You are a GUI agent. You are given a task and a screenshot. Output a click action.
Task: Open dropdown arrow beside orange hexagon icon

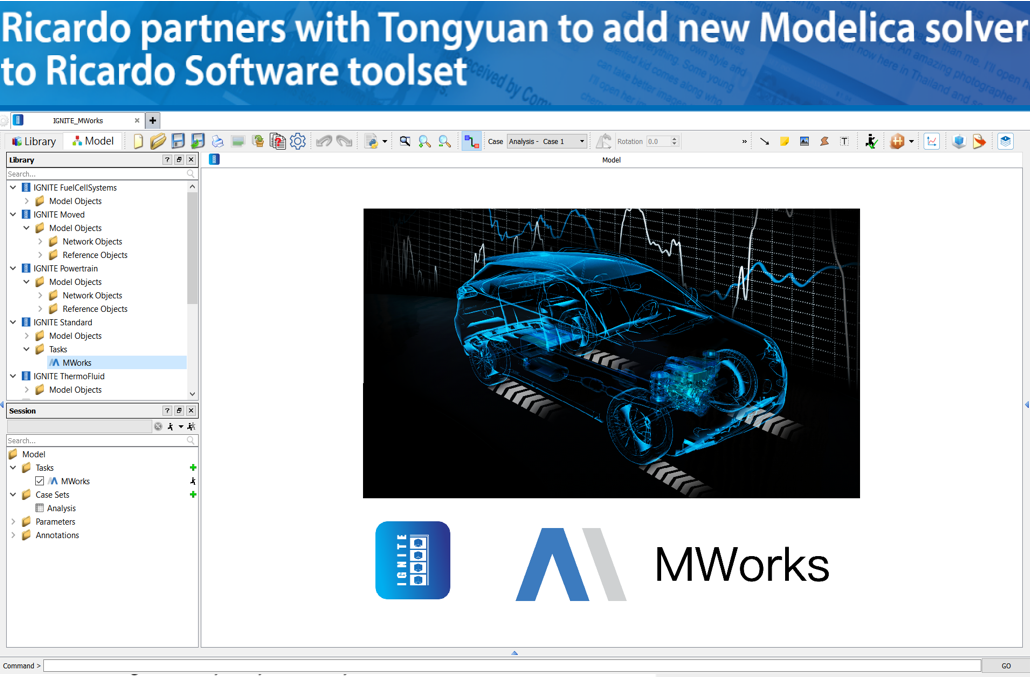point(911,141)
